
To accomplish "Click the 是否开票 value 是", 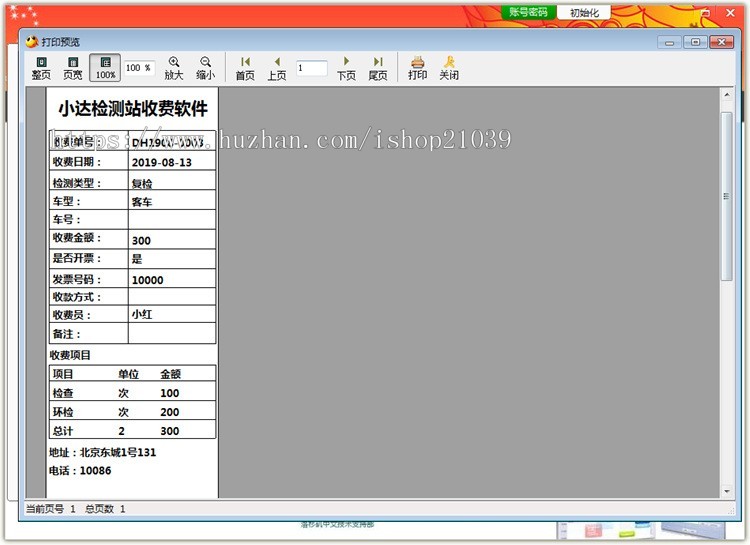I will tap(137, 259).
